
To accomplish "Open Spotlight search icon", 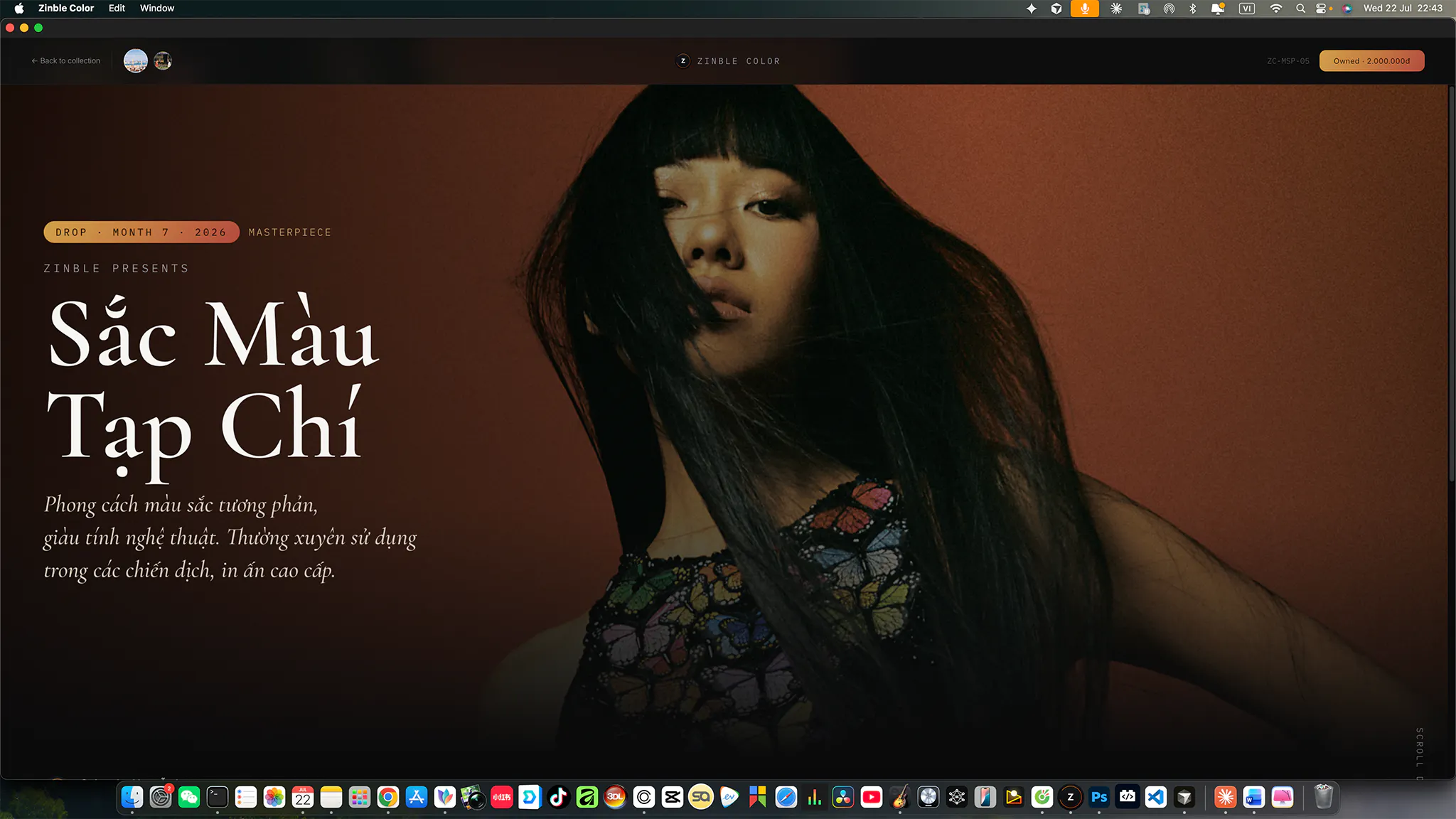I will [1300, 9].
